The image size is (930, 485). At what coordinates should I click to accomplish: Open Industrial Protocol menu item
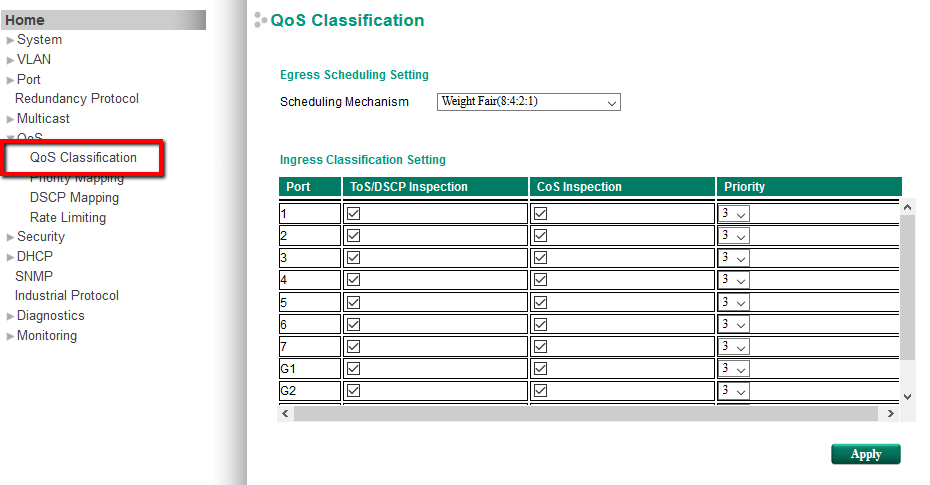tap(66, 296)
